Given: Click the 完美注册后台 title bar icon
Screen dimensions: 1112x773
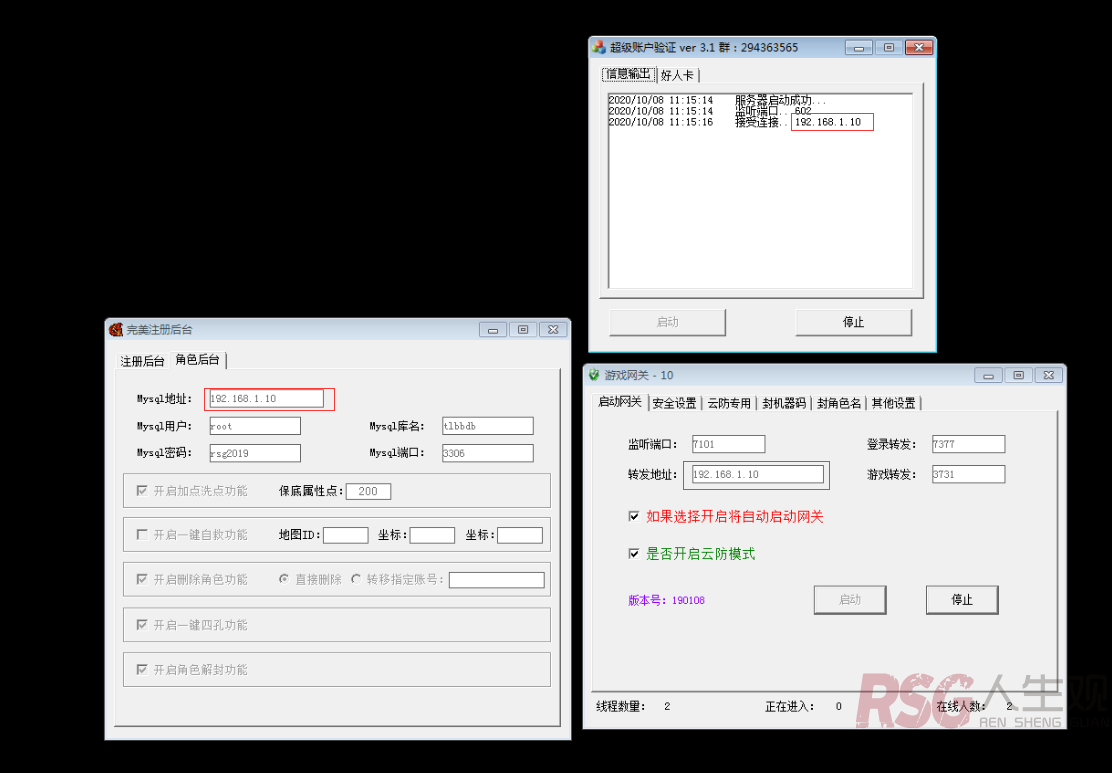Looking at the screenshot, I should click(x=116, y=329).
